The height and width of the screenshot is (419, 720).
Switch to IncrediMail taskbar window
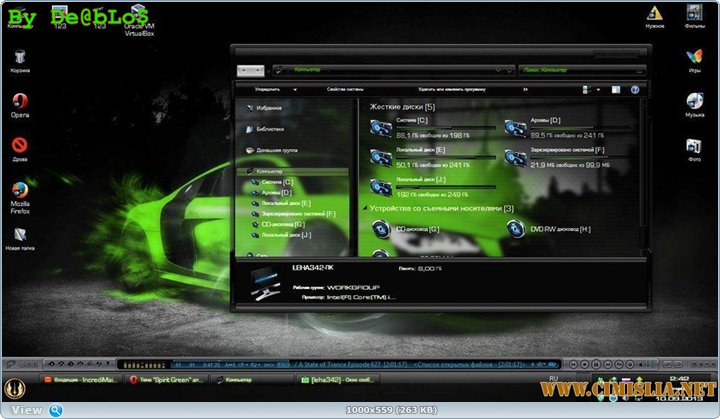(x=82, y=380)
